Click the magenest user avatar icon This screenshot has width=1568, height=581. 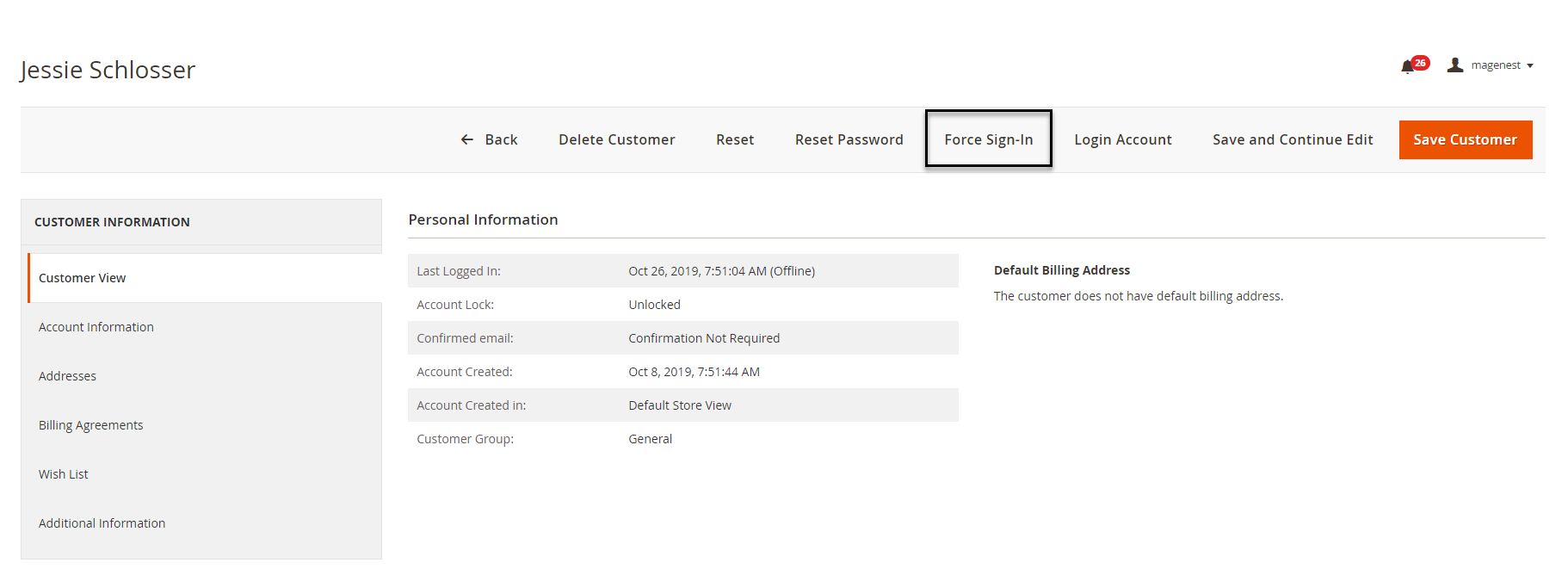point(1455,65)
